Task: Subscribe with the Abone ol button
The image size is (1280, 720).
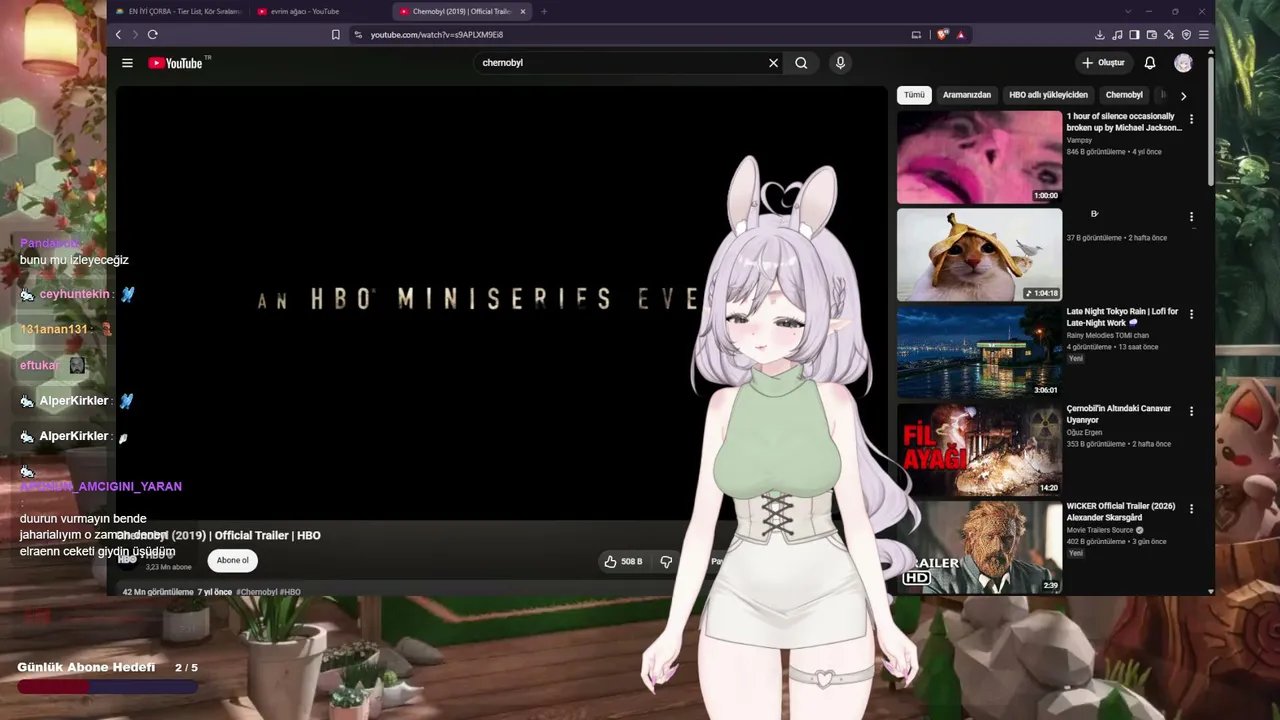Action: pyautogui.click(x=232, y=561)
